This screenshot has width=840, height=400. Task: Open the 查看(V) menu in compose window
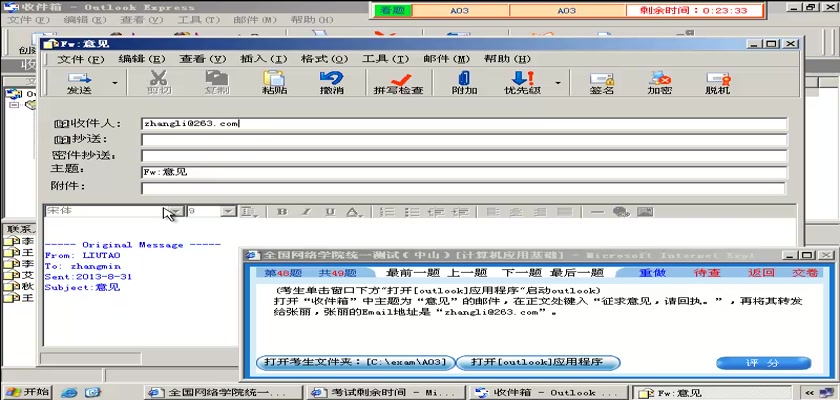point(202,59)
